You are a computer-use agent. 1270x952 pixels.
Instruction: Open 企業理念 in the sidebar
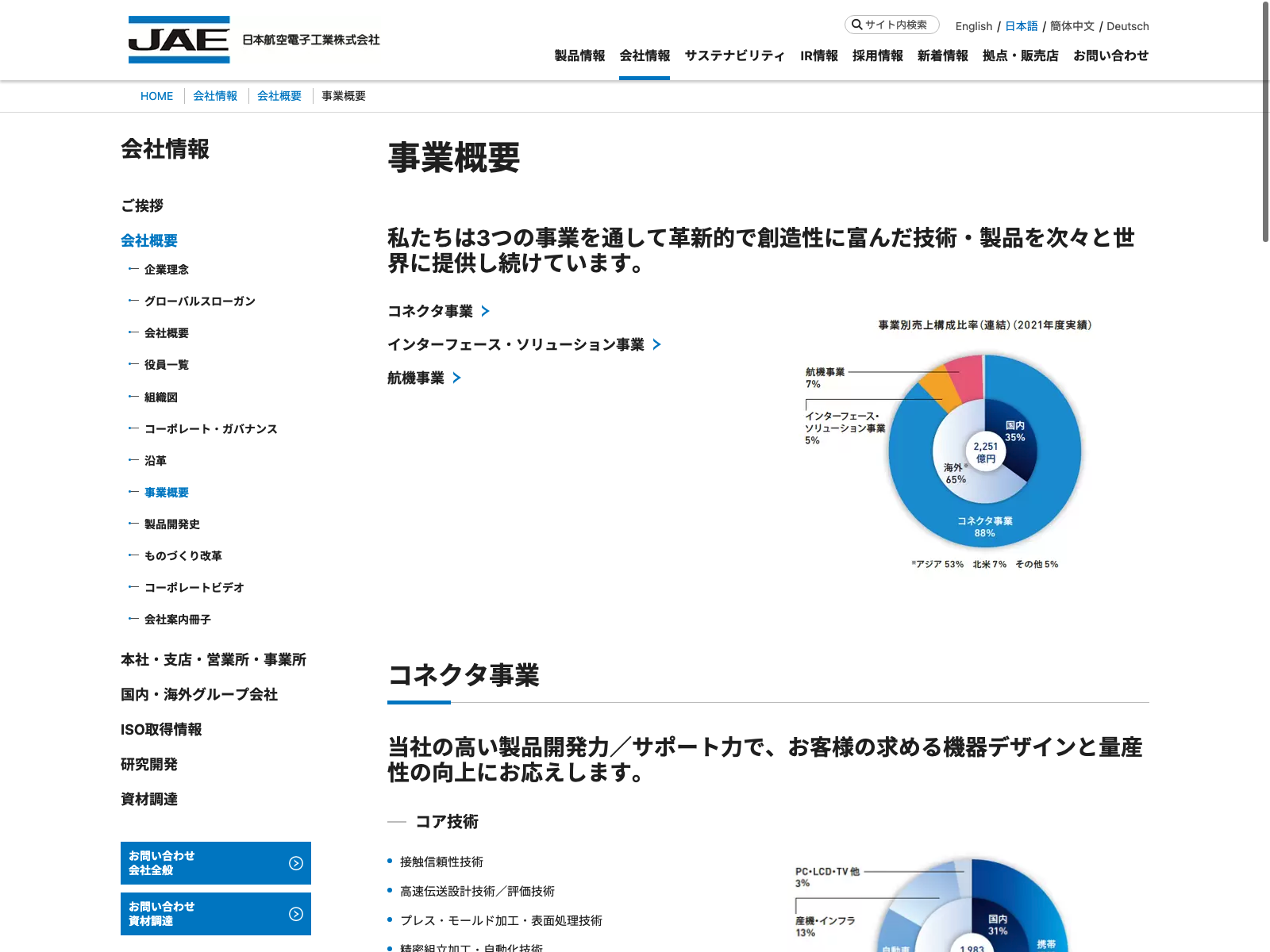[167, 270]
